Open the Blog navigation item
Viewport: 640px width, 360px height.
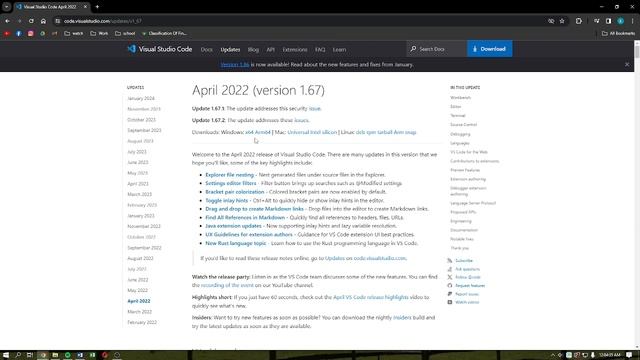tap(253, 49)
